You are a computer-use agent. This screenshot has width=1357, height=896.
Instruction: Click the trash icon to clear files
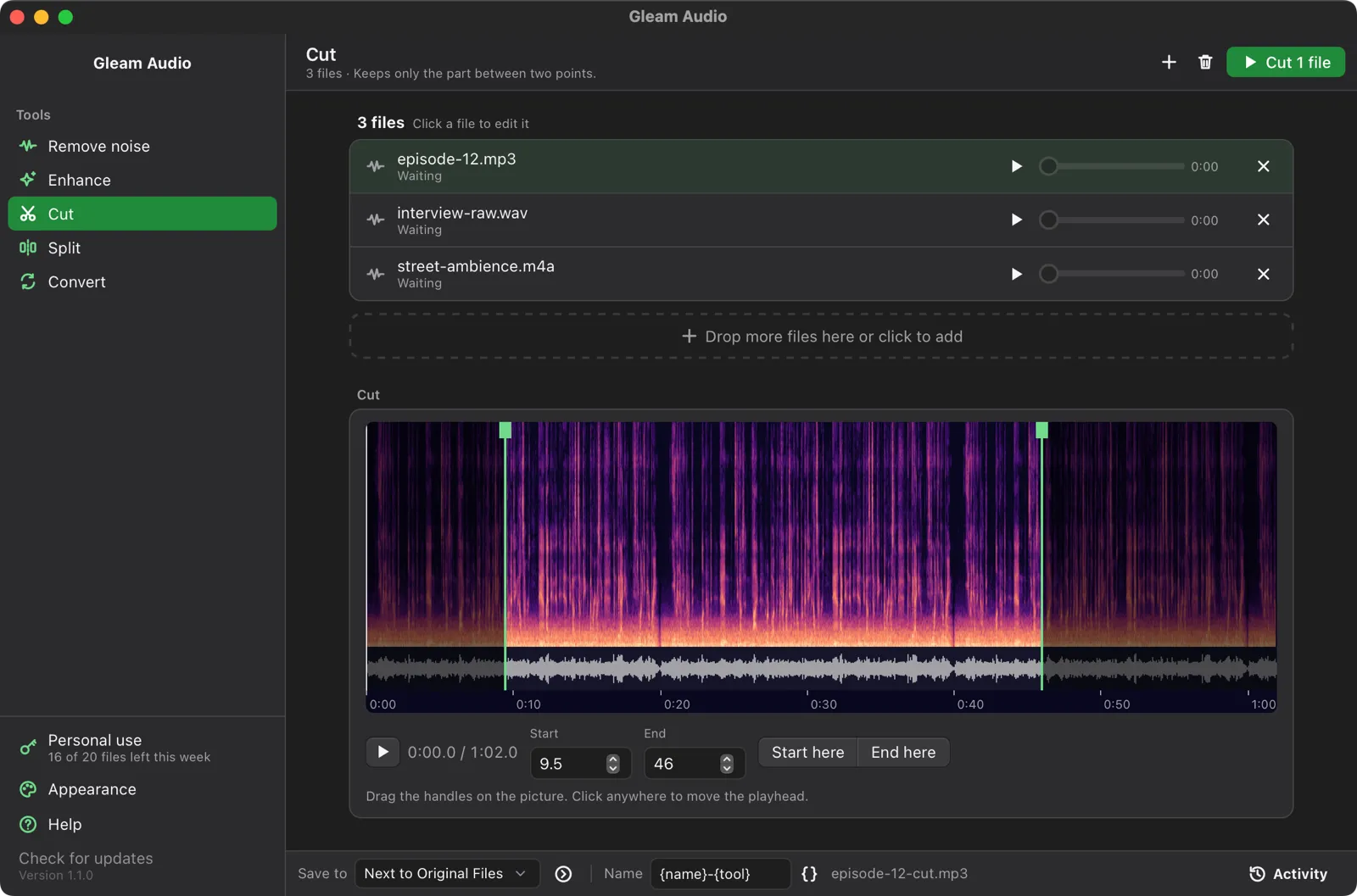[1205, 62]
